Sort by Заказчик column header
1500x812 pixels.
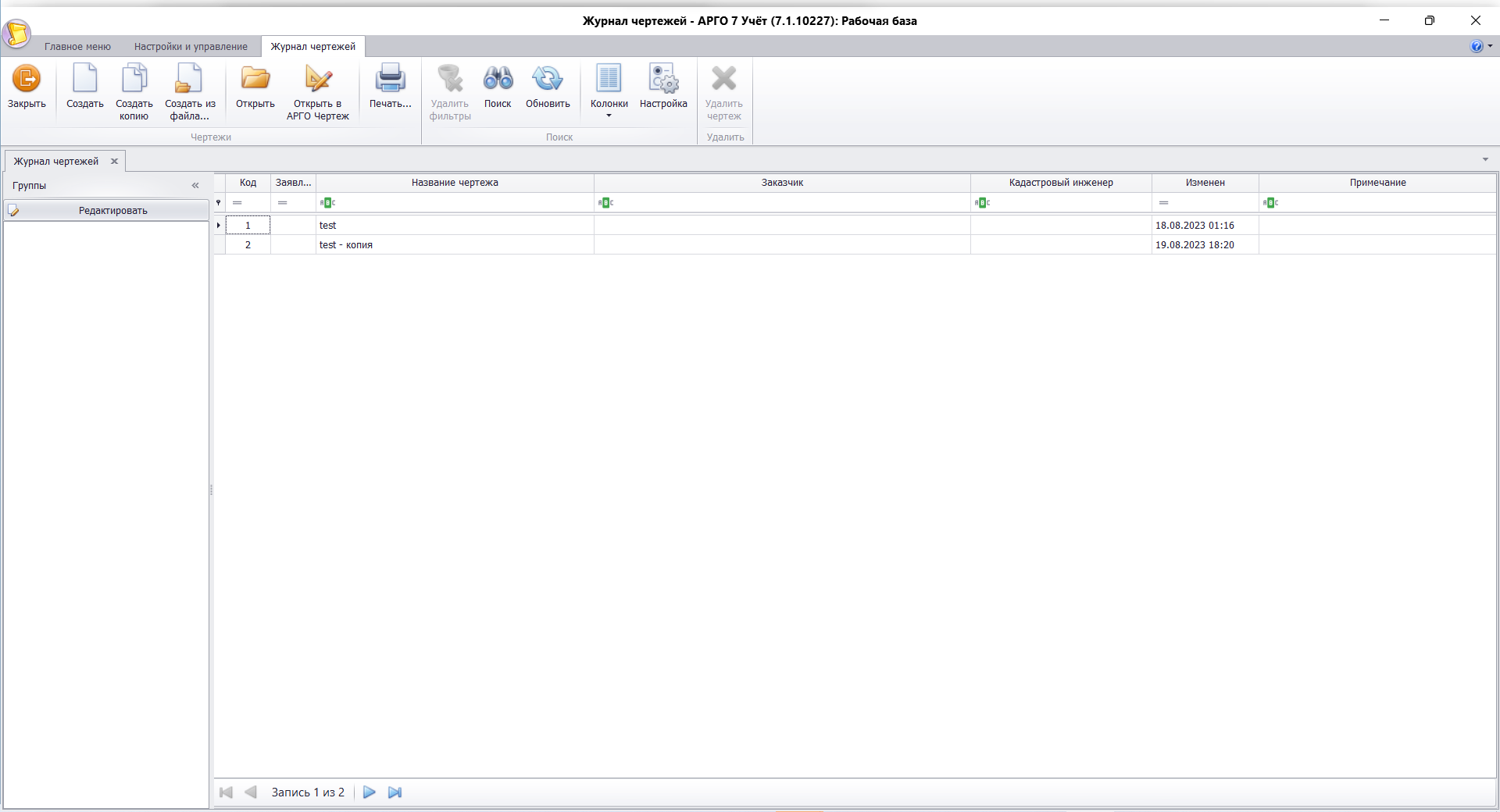pyautogui.click(x=782, y=183)
